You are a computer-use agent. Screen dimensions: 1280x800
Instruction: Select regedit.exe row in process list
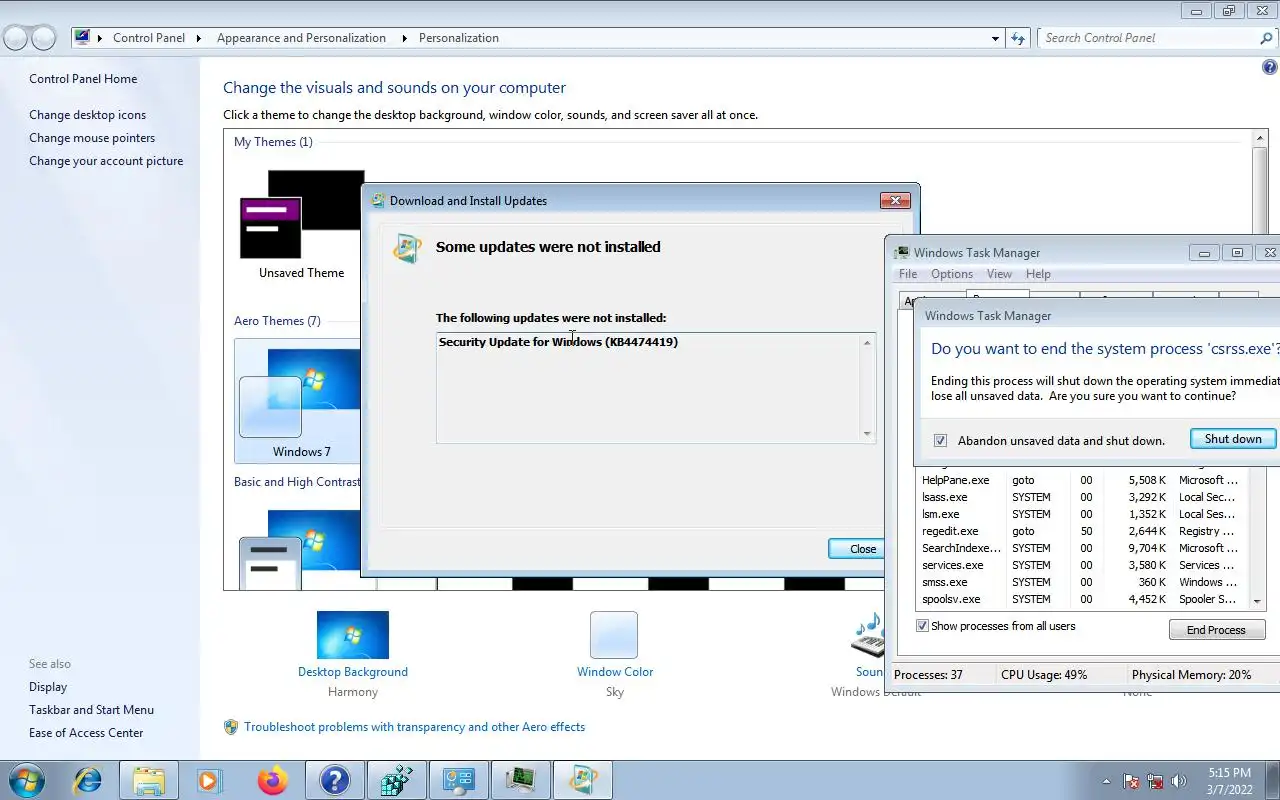[x=1083, y=531]
